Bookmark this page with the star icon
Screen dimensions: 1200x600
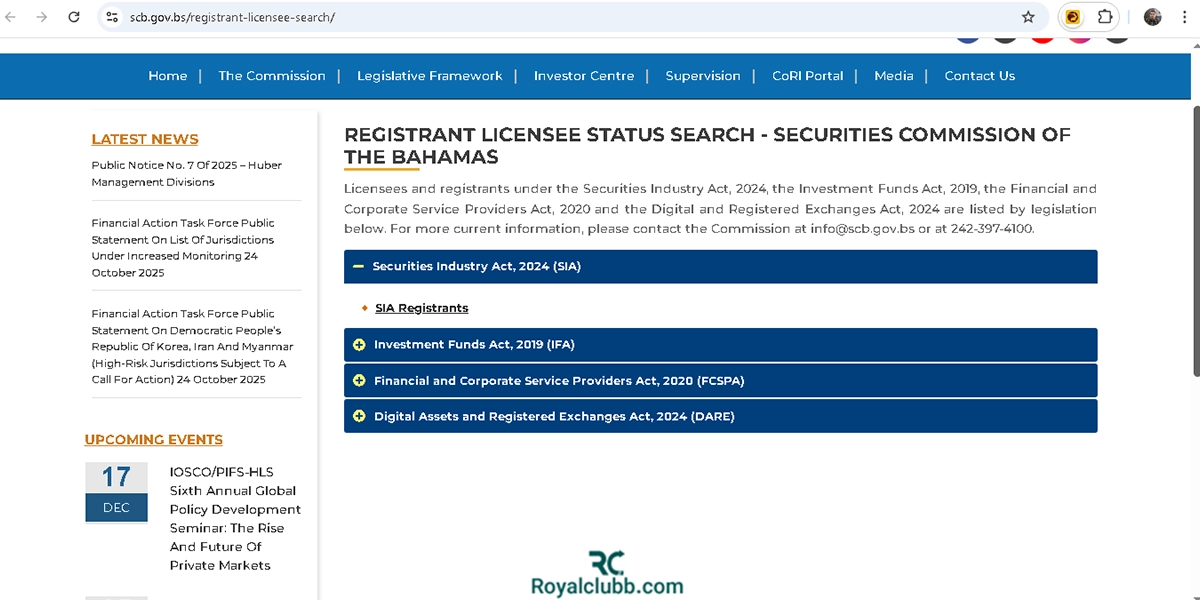[1028, 17]
